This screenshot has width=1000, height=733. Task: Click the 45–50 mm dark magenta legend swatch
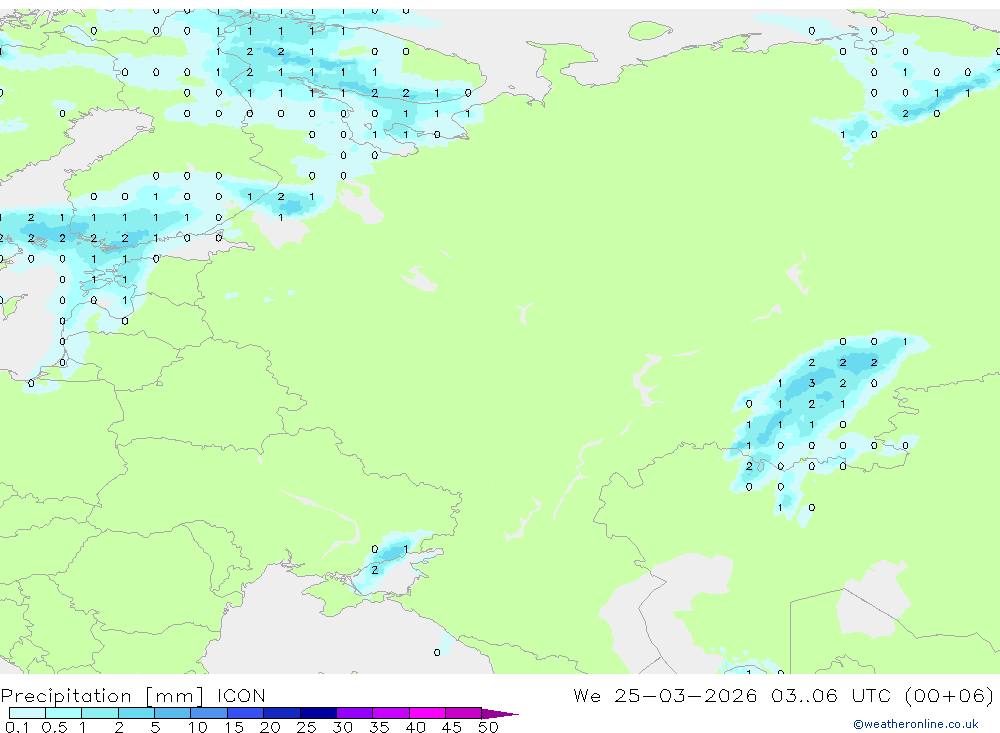[464, 713]
